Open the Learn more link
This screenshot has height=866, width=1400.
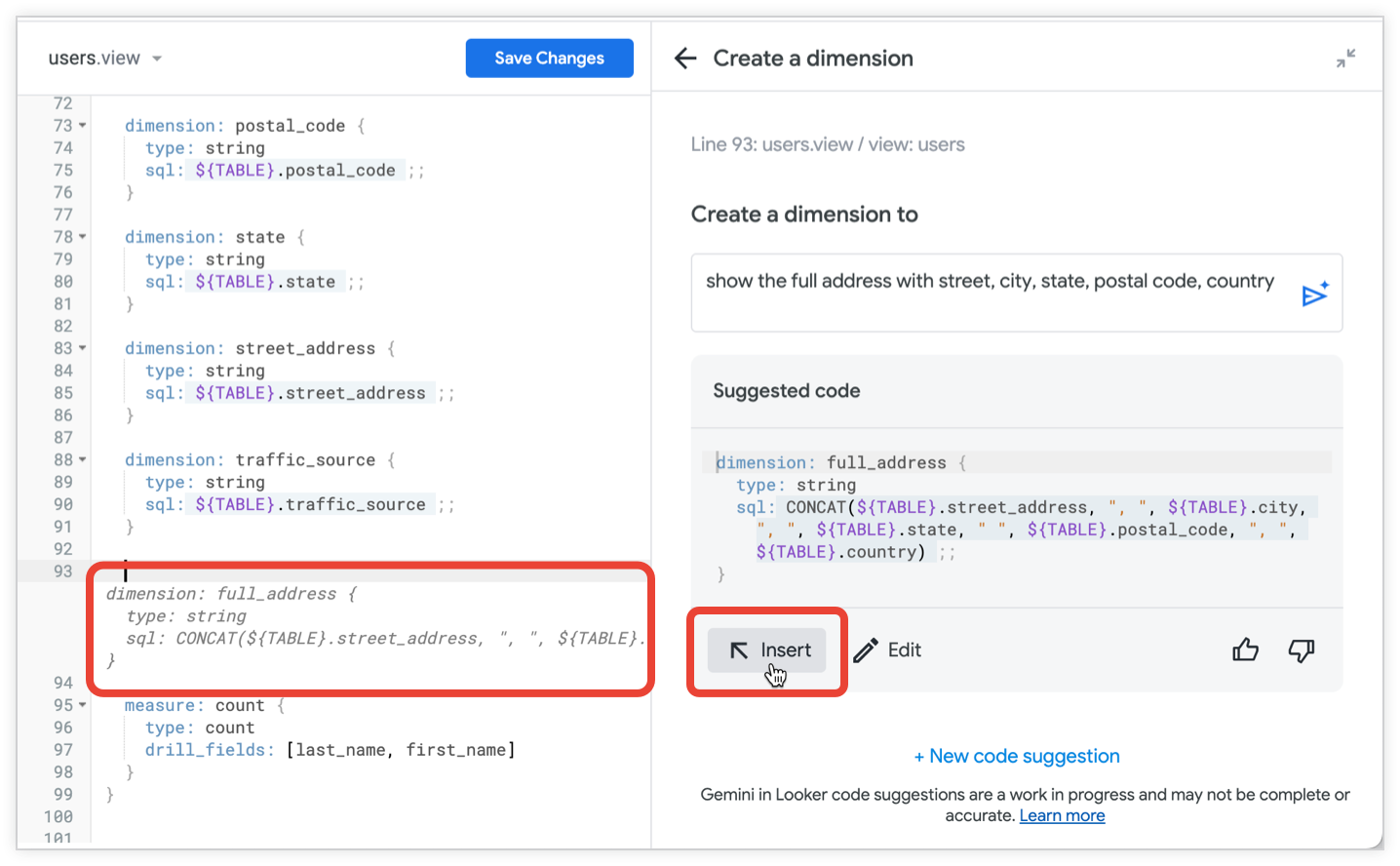click(x=1062, y=815)
